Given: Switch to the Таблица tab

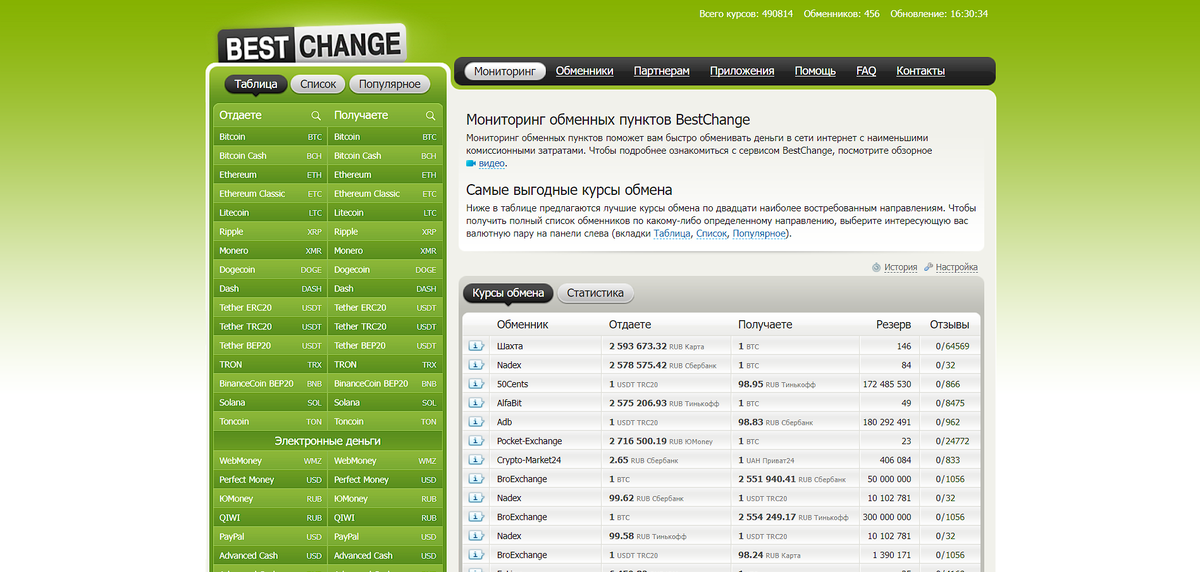Looking at the screenshot, I should [256, 84].
